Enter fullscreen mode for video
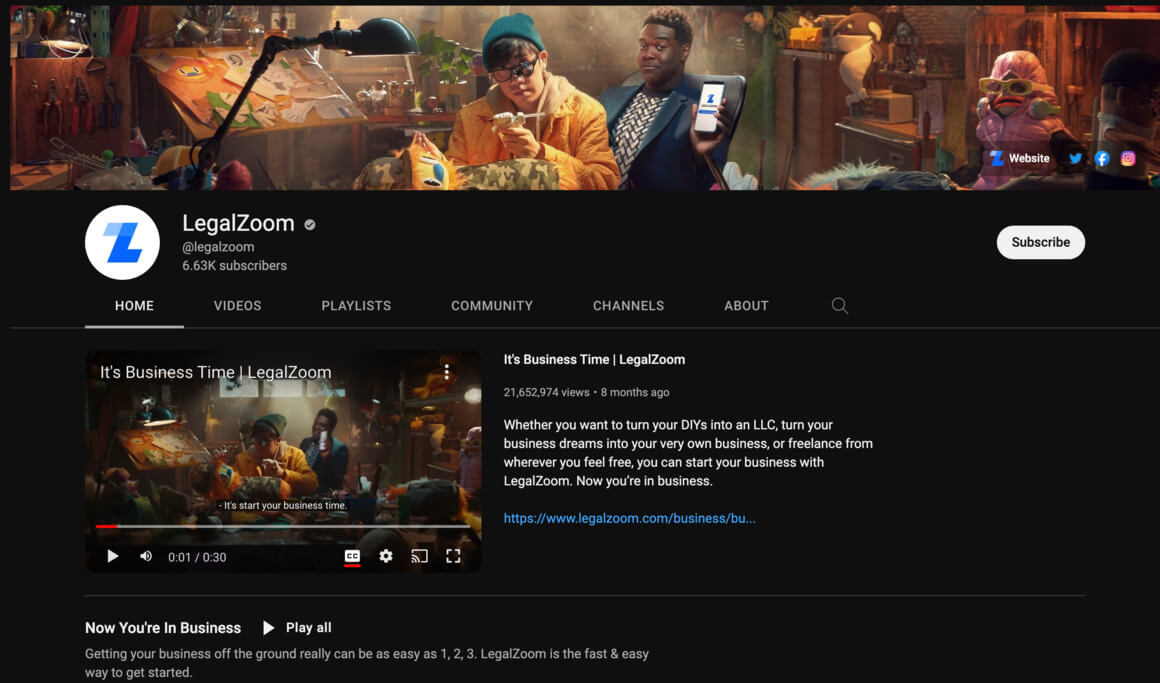 pyautogui.click(x=453, y=556)
